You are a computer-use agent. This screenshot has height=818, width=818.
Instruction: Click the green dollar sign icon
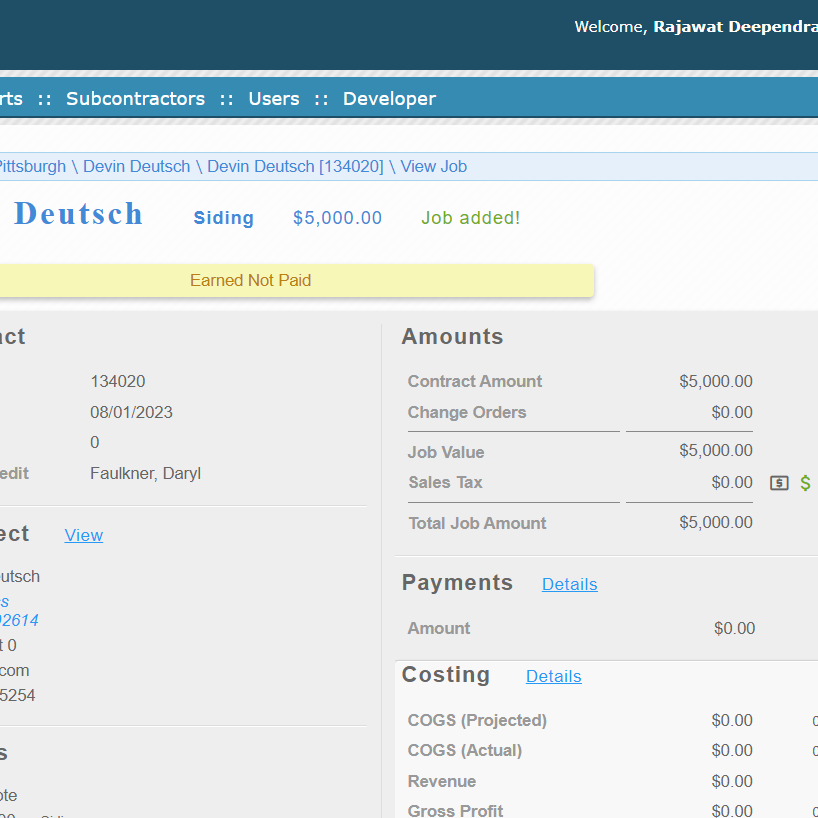pos(805,483)
